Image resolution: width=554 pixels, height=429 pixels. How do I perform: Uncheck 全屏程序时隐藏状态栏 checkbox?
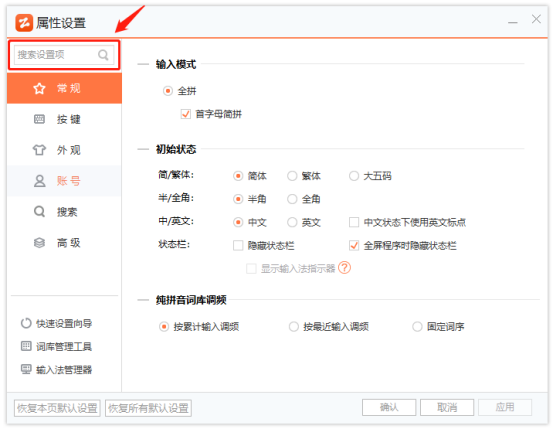click(x=354, y=245)
